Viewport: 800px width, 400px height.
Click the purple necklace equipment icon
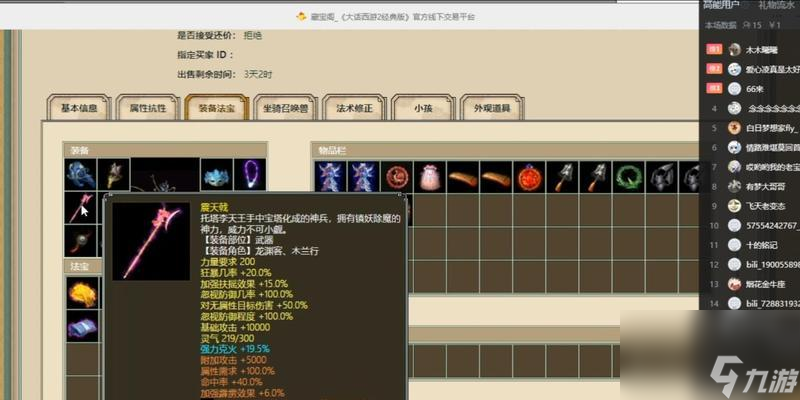250,174
